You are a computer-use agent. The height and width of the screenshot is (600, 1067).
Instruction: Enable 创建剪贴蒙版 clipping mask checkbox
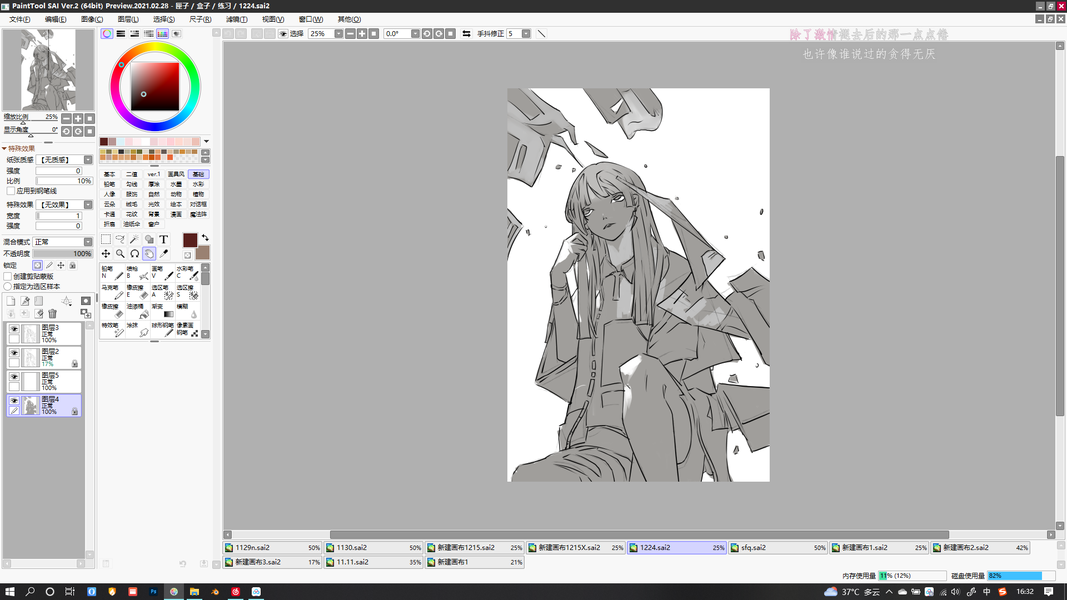click(x=7, y=277)
